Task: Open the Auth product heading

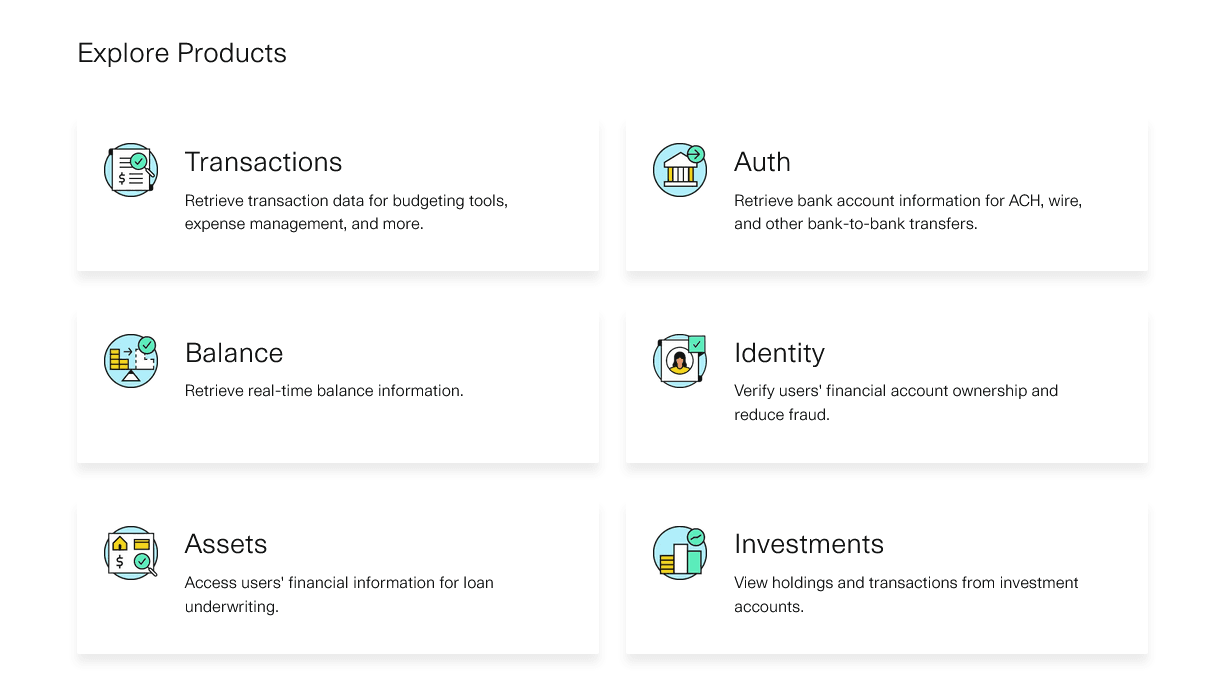Action: pos(762,162)
